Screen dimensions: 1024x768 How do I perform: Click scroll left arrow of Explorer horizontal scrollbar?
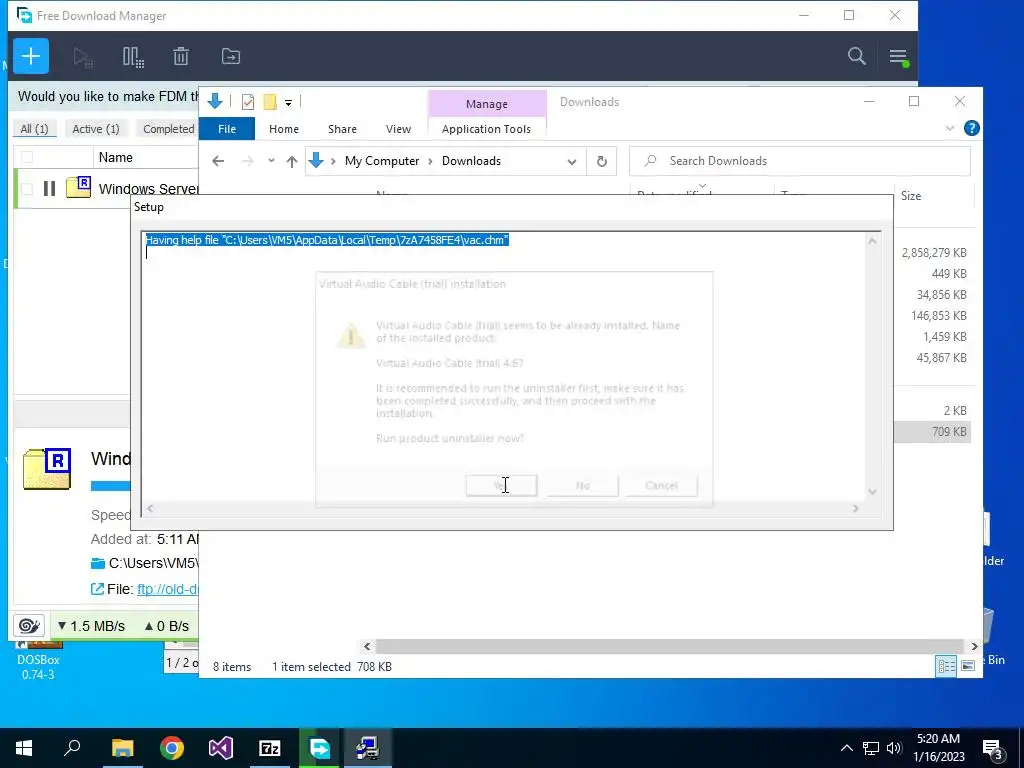367,647
